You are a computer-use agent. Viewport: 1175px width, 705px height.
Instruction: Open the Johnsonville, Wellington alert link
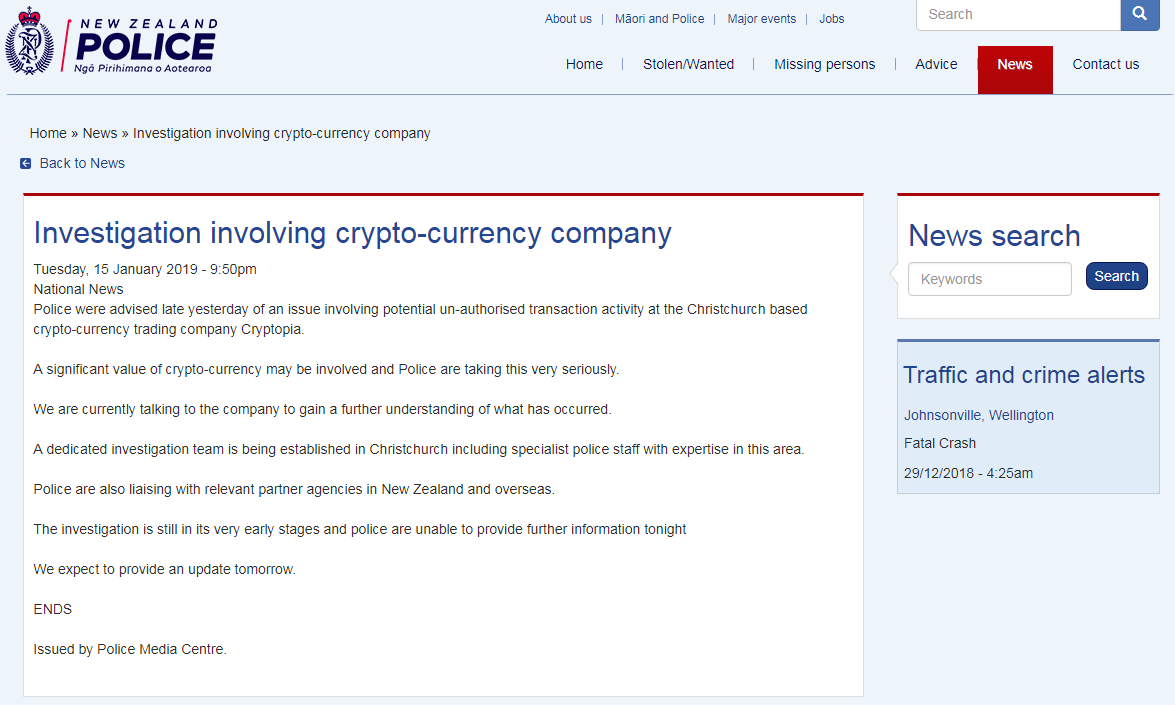(979, 415)
